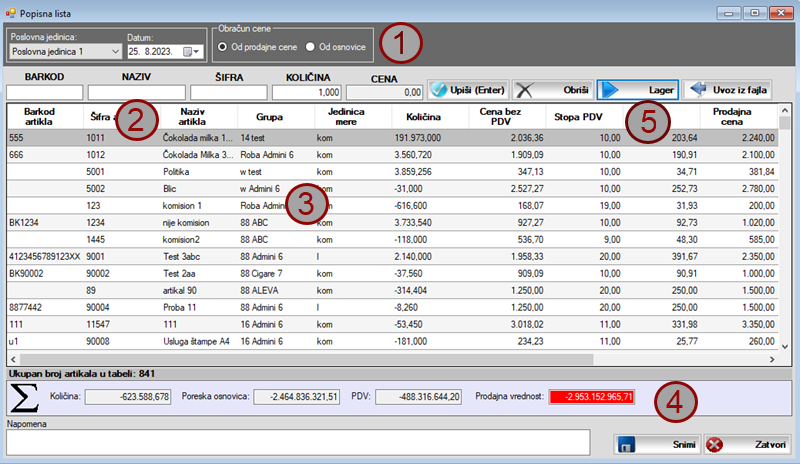Click barkod cell BK1234
This screenshot has height=464, width=800.
coord(45,223)
